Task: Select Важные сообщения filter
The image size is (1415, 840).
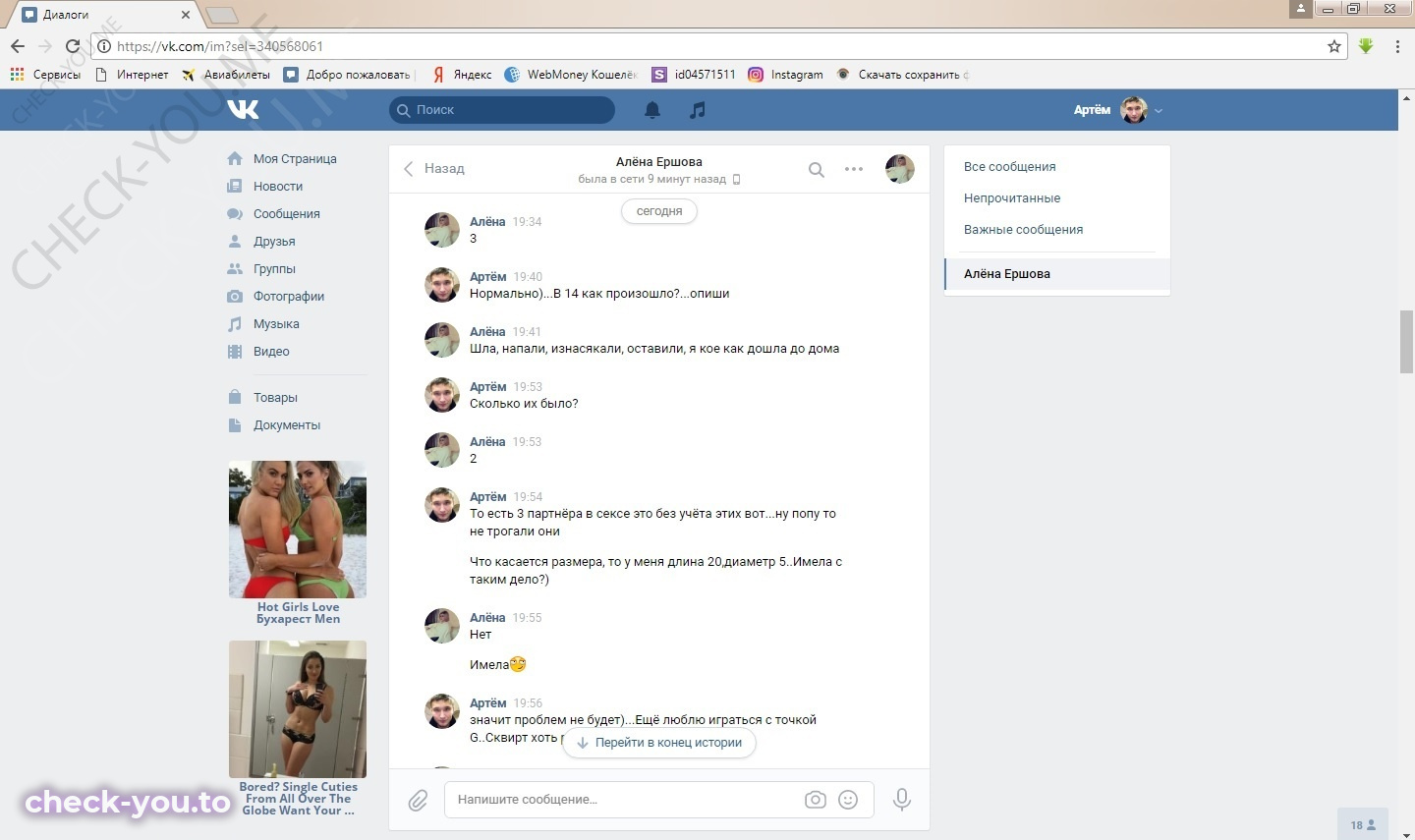Action: [x=1023, y=230]
